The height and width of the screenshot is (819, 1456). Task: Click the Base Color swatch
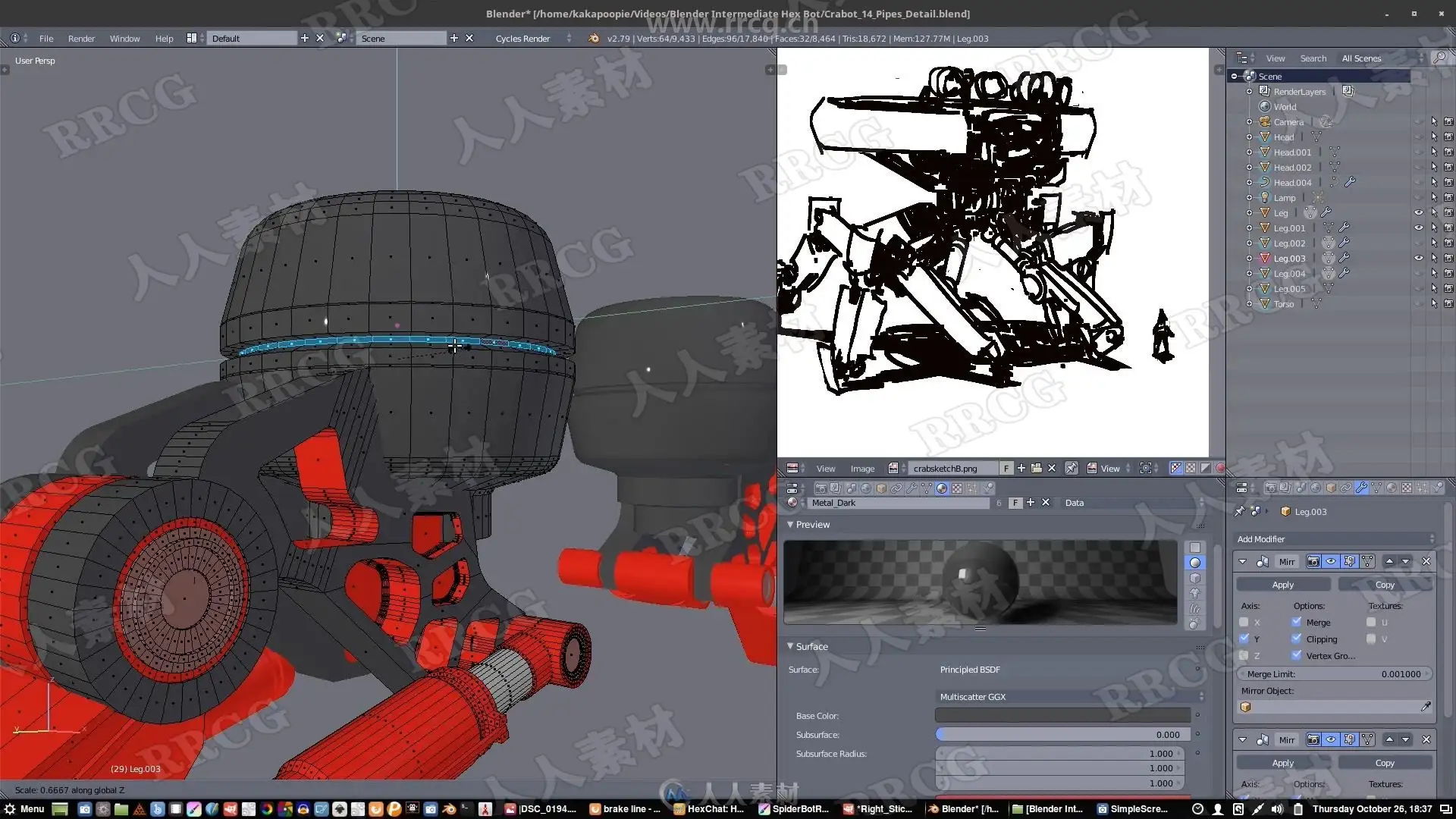pos(1062,716)
